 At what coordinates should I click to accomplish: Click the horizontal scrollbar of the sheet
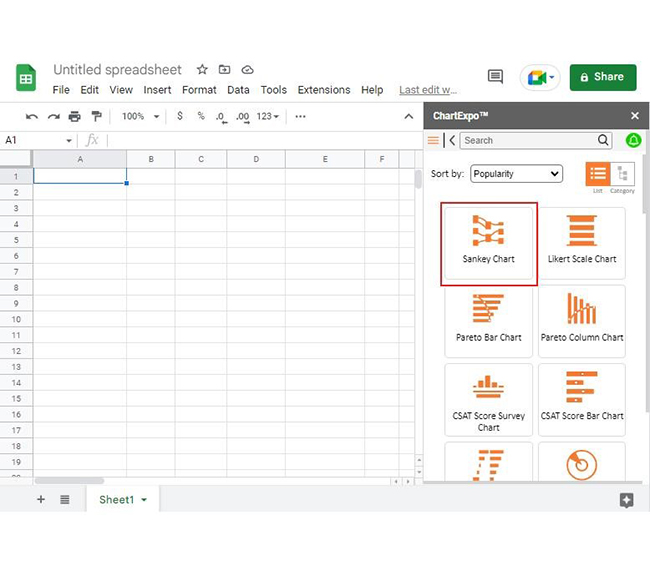pyautogui.click(x=69, y=481)
